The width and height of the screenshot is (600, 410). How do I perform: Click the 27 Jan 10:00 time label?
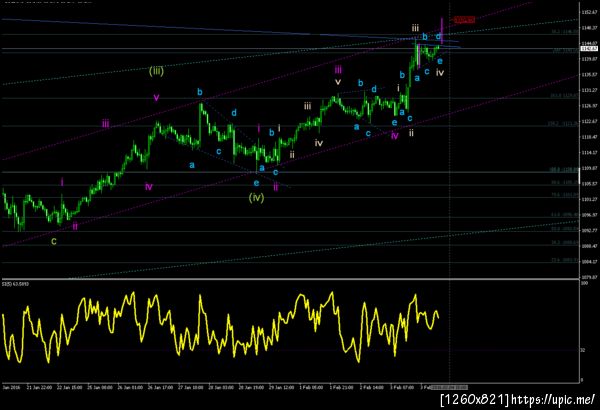pyautogui.click(x=191, y=387)
